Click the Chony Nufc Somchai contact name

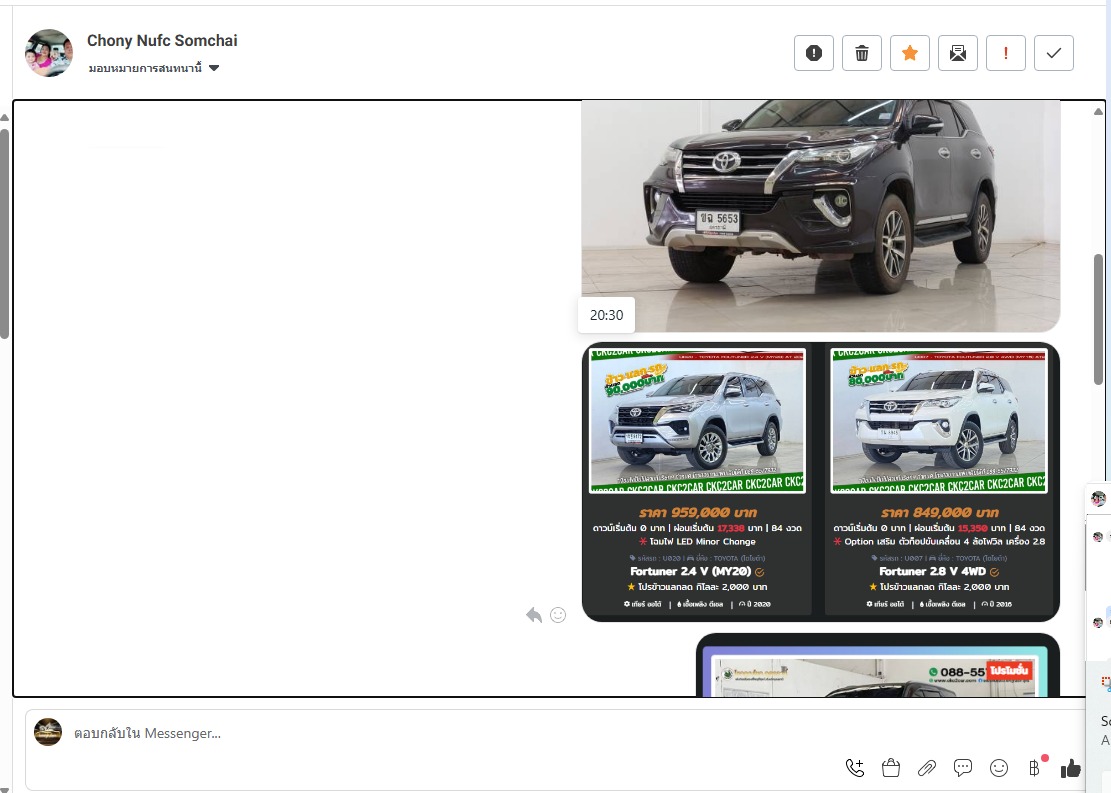[162, 41]
